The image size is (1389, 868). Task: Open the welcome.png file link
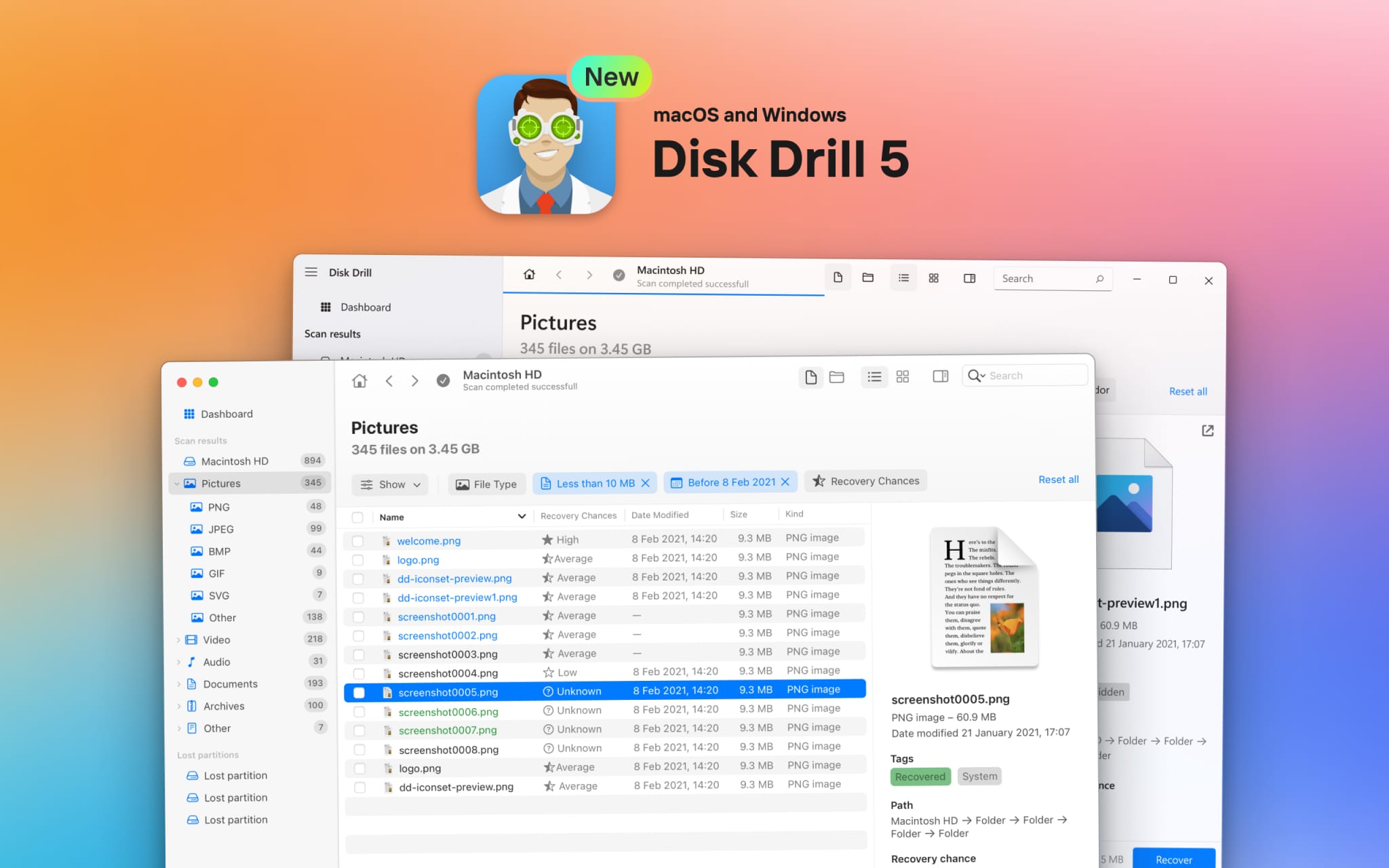click(x=429, y=540)
